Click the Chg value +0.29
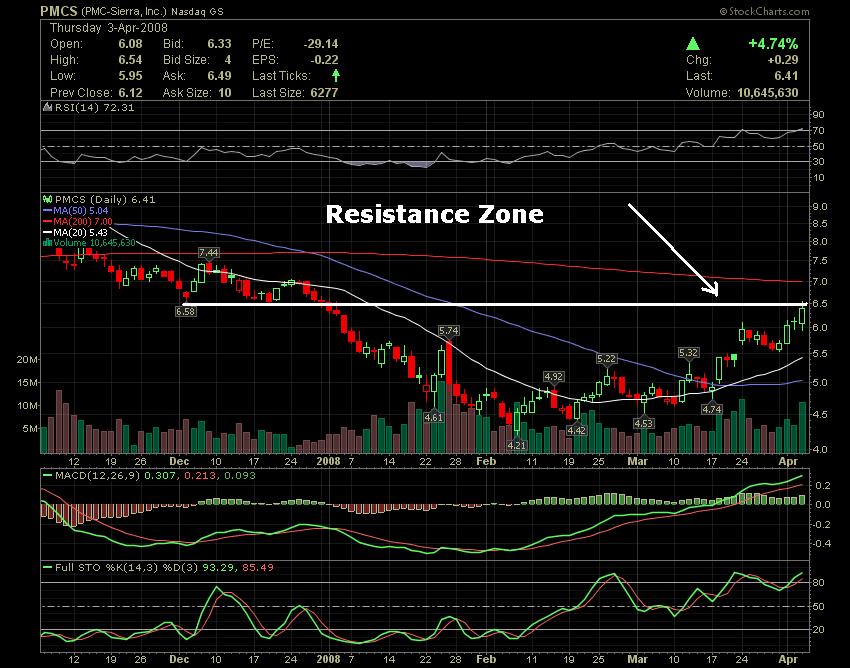Image resolution: width=850 pixels, height=668 pixels. click(783, 60)
